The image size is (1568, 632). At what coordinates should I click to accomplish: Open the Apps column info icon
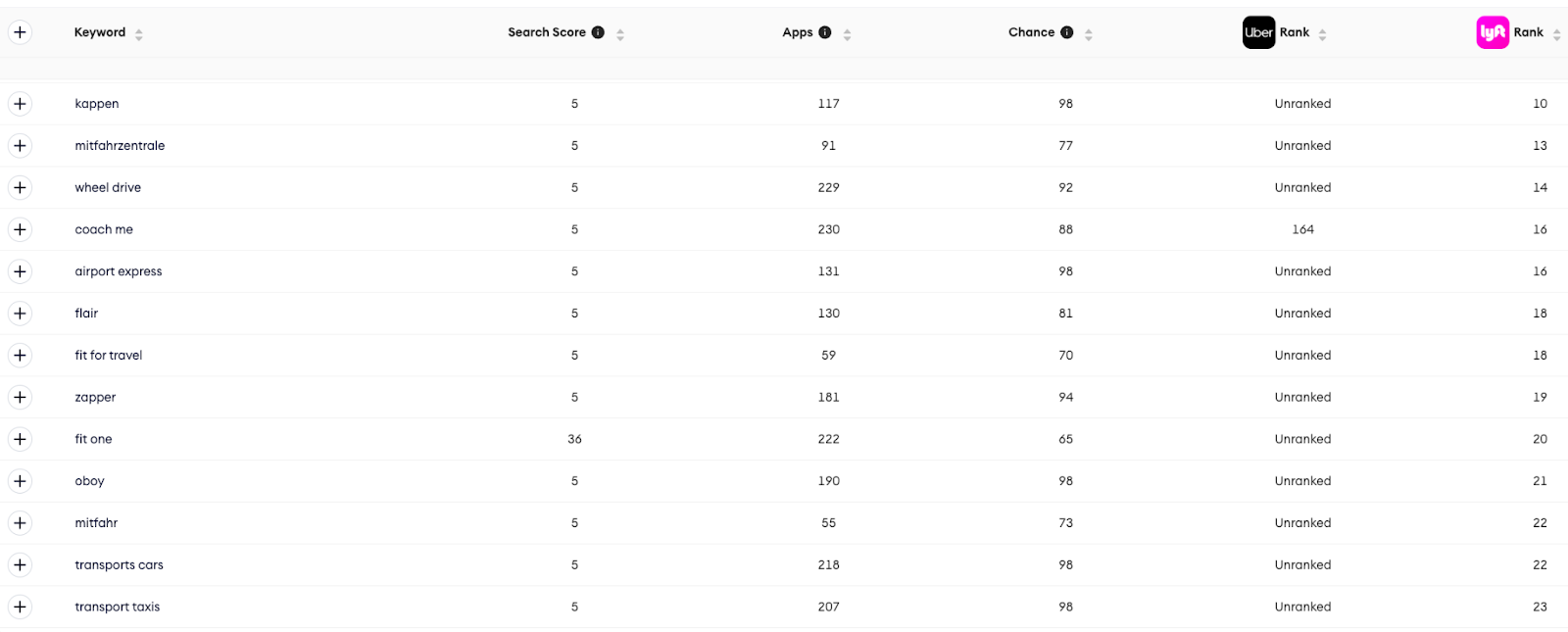pos(825,32)
